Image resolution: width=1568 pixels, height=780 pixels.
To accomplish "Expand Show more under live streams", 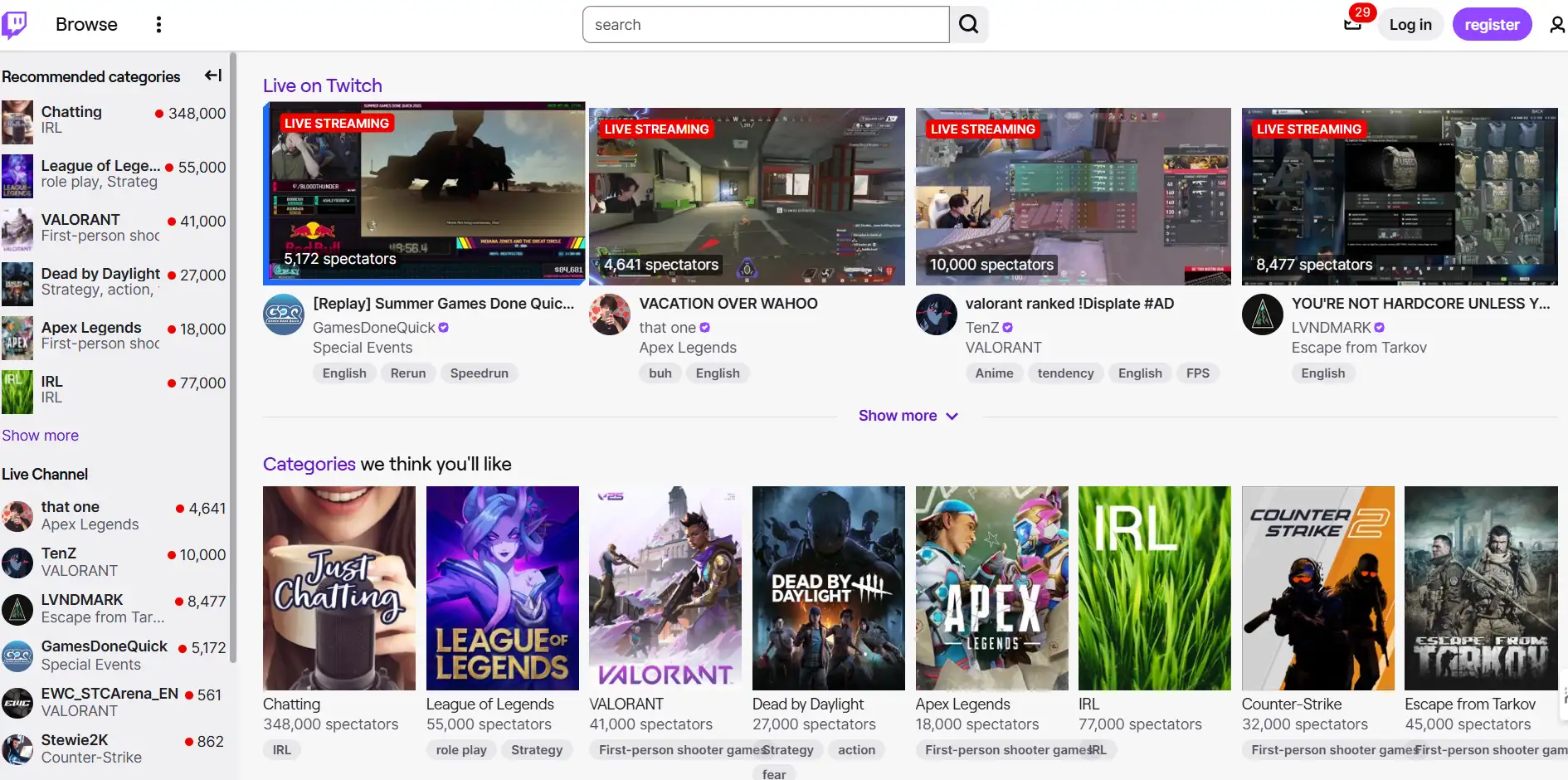I will click(908, 416).
